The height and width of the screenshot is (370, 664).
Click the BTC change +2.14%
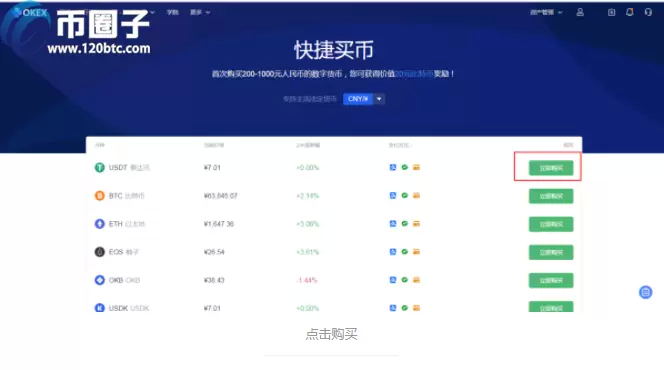pos(307,196)
